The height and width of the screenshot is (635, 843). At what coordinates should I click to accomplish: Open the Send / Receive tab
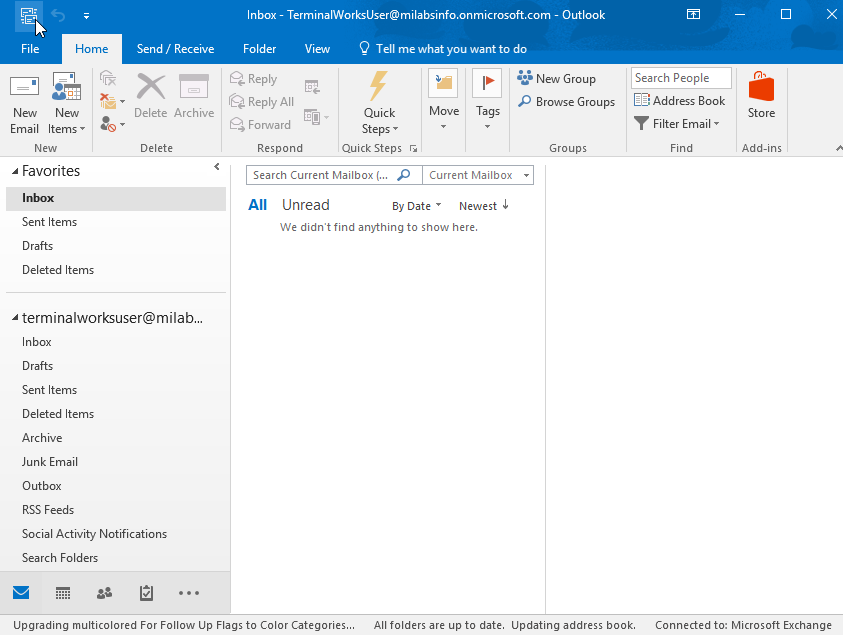[x=175, y=49]
